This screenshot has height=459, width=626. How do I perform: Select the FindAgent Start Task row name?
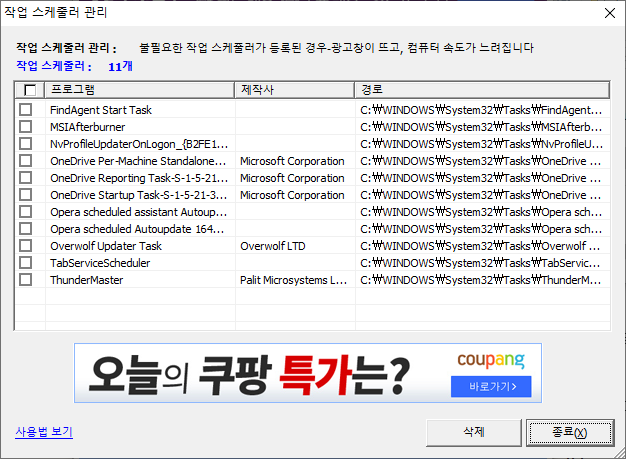point(101,110)
